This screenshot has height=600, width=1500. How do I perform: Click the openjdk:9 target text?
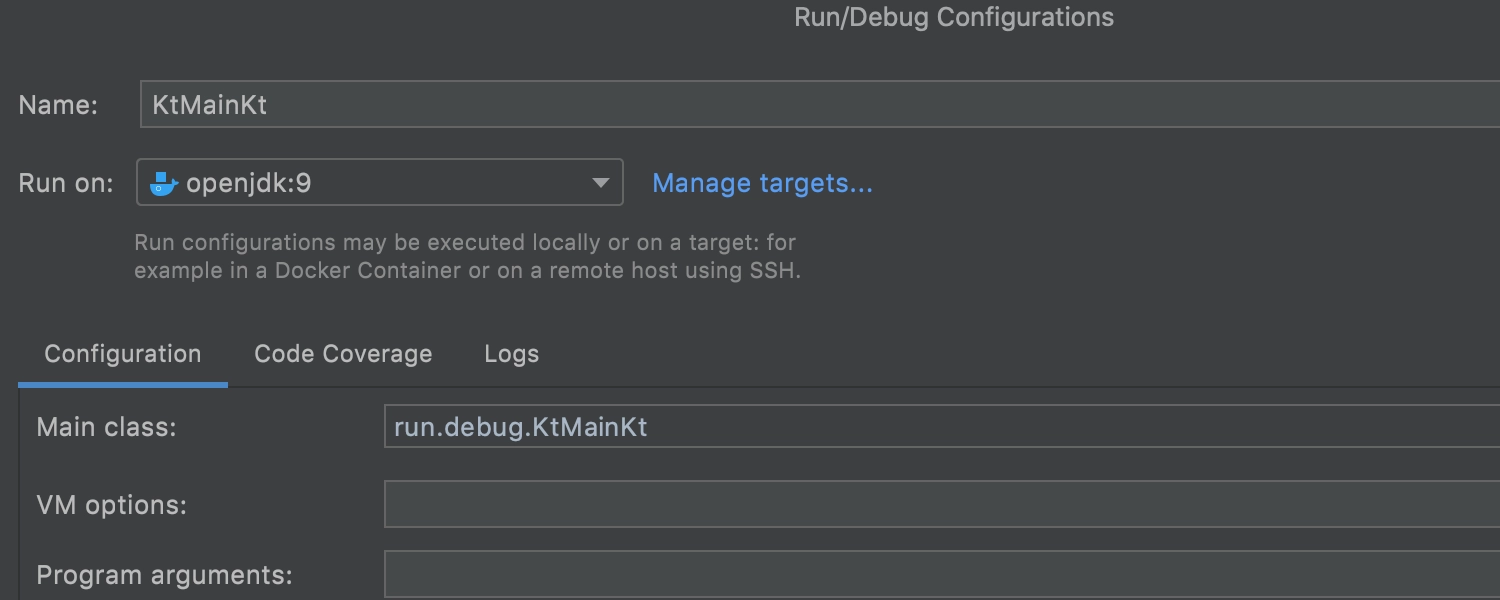(x=248, y=183)
